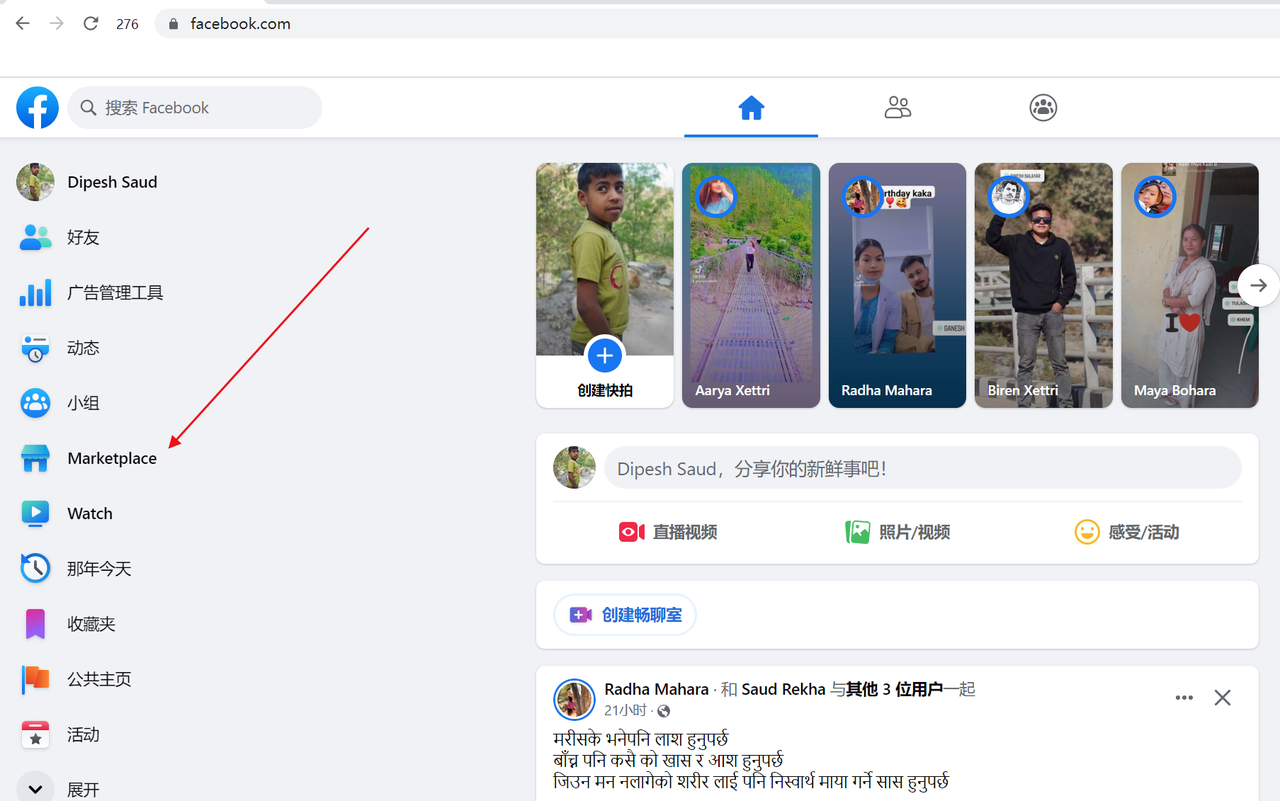Open 动态 feeds icon in sidebar
Image resolution: width=1280 pixels, height=801 pixels.
[35, 348]
